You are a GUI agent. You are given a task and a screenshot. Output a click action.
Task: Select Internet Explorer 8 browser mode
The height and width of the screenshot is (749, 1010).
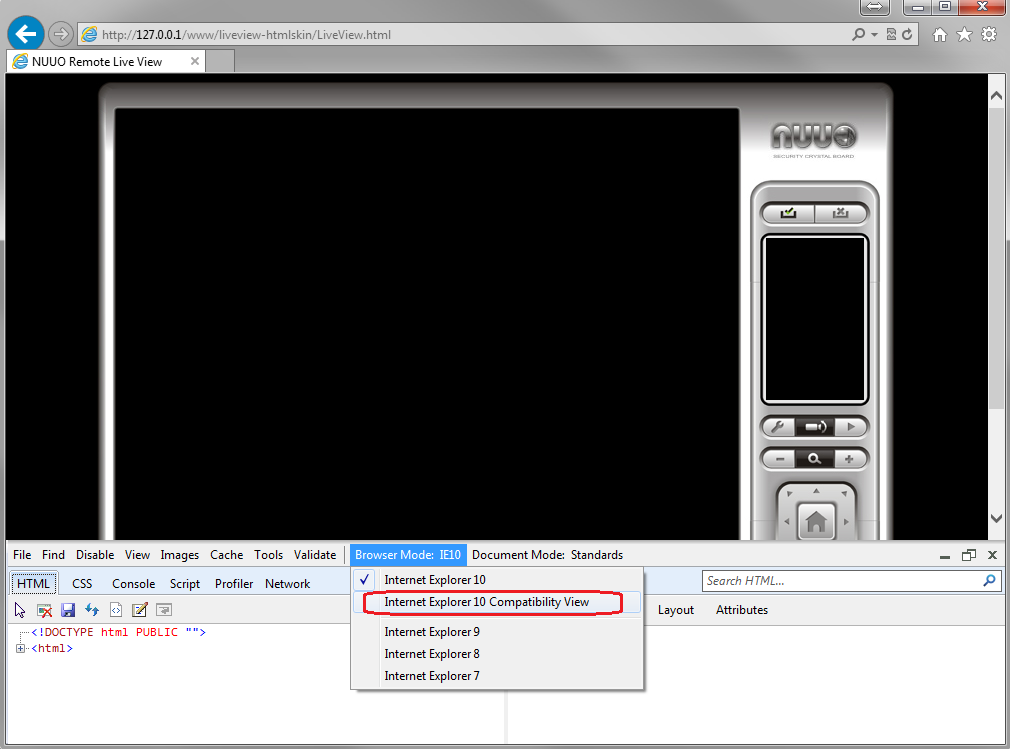point(432,654)
